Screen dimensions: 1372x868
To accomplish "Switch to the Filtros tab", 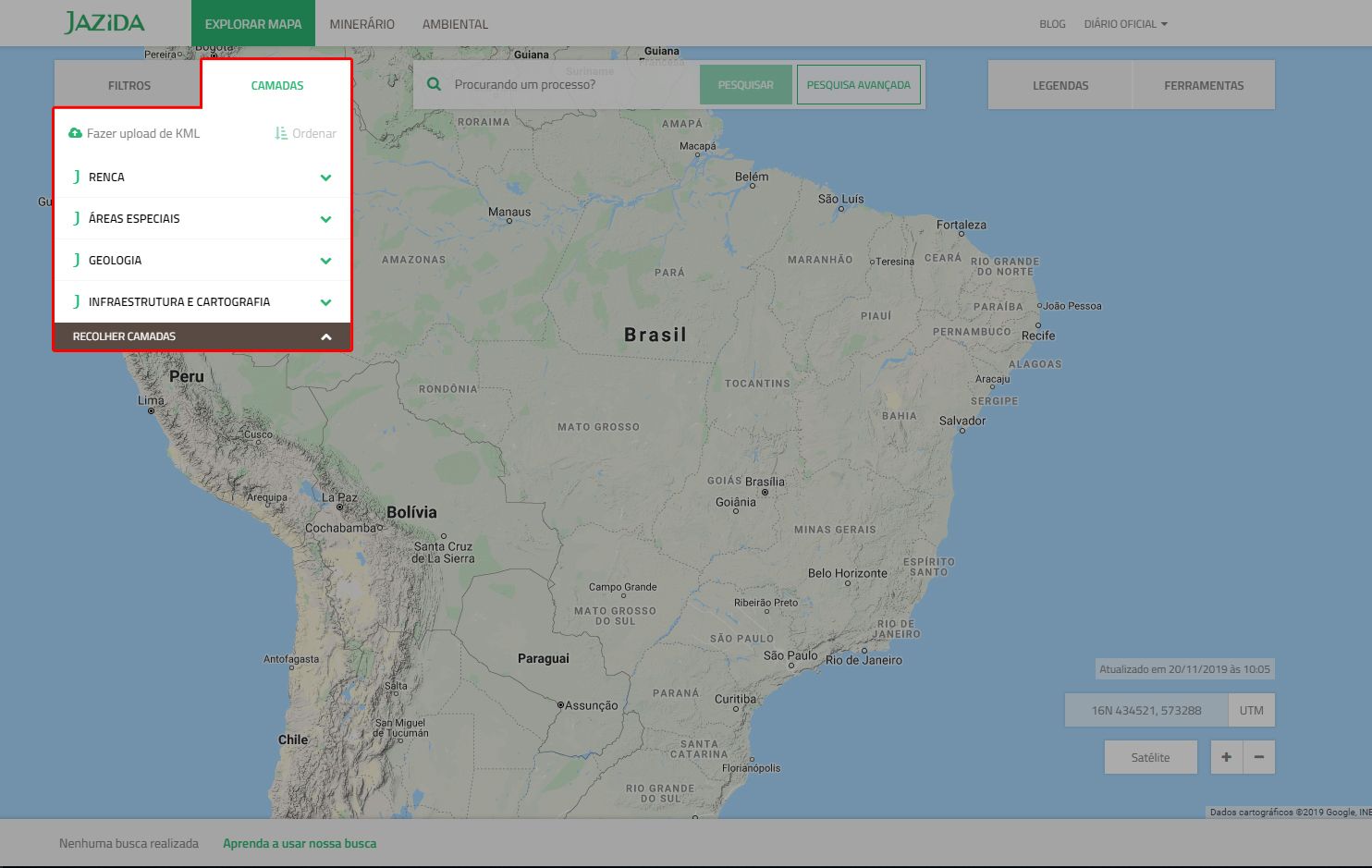I will tap(129, 85).
